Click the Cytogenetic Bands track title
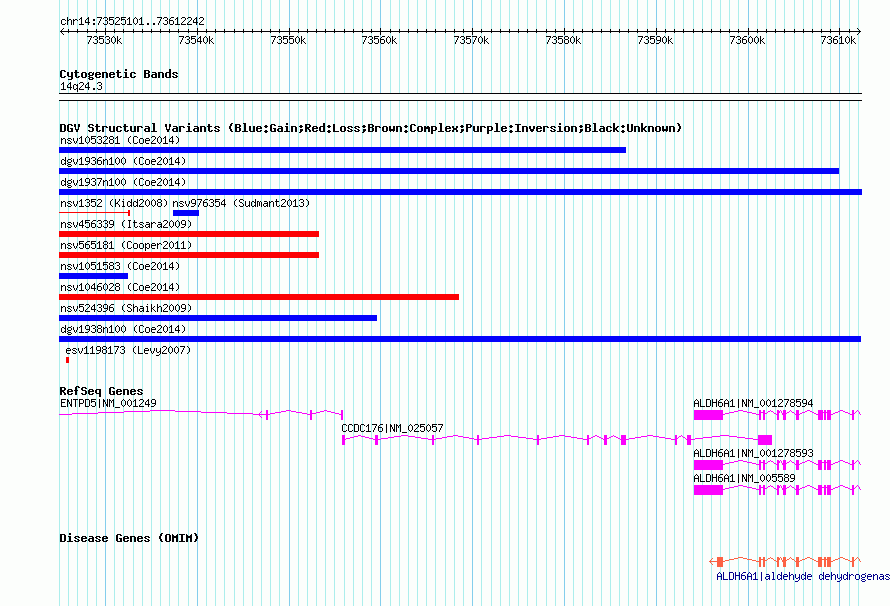 [x=119, y=74]
